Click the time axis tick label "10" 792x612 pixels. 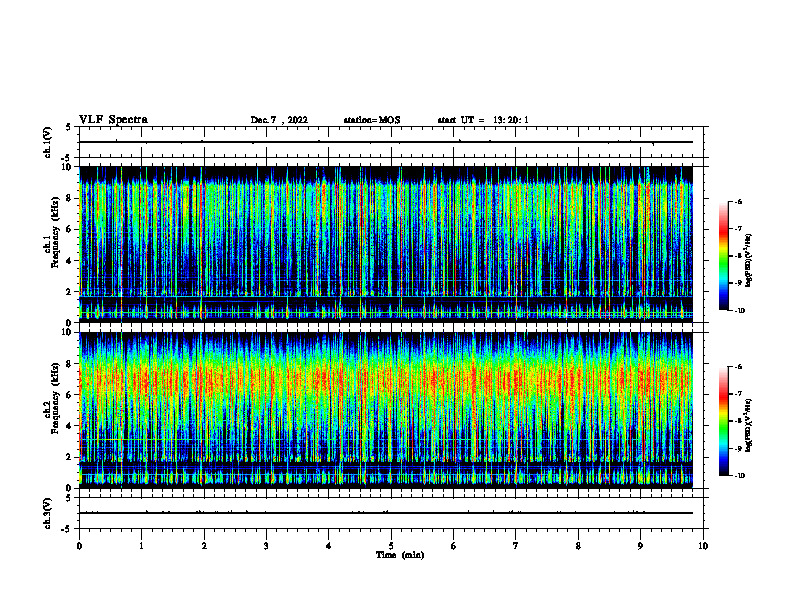(x=703, y=546)
